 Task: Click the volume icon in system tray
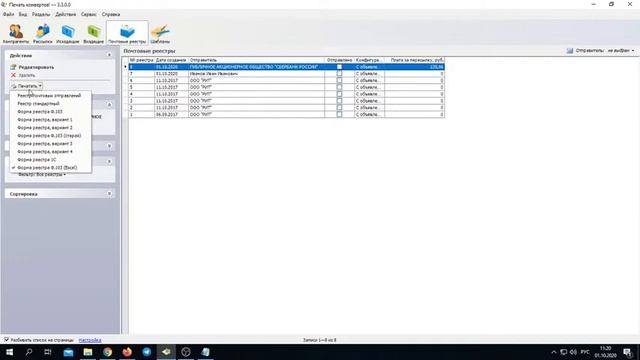tap(573, 352)
